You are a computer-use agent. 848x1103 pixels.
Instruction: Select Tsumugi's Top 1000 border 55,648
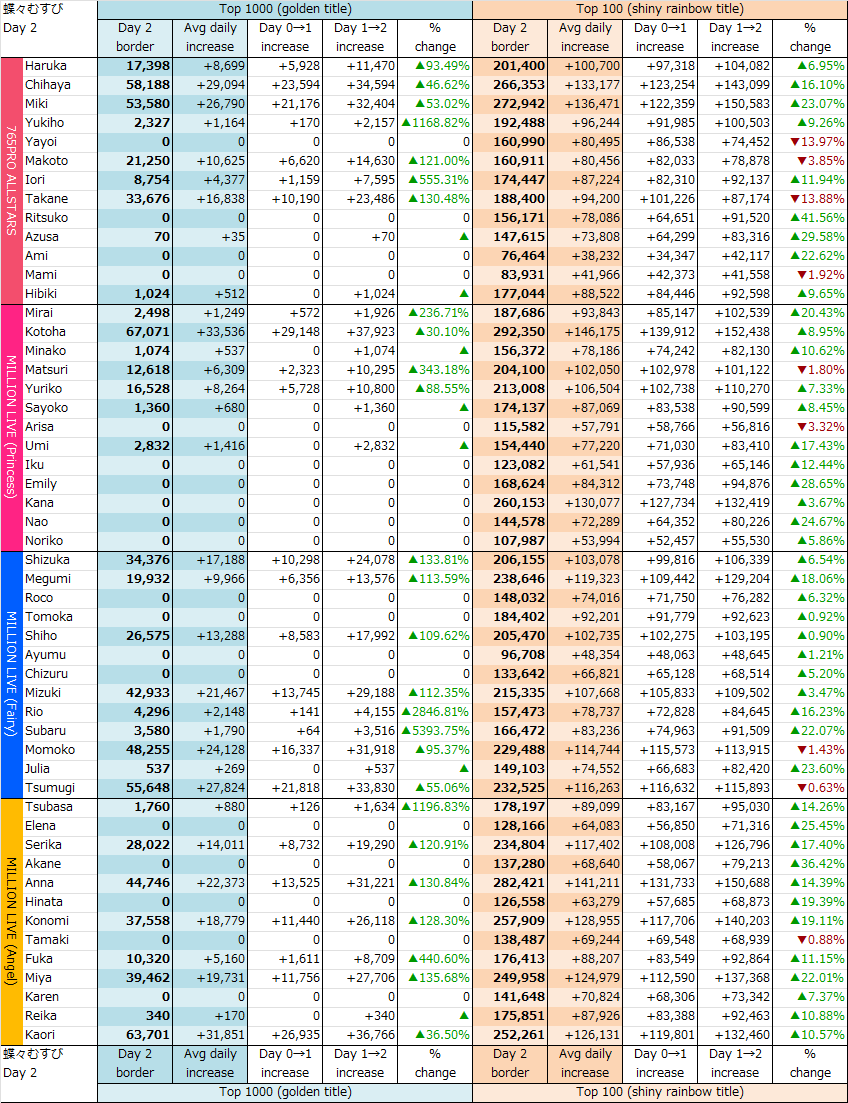135,788
